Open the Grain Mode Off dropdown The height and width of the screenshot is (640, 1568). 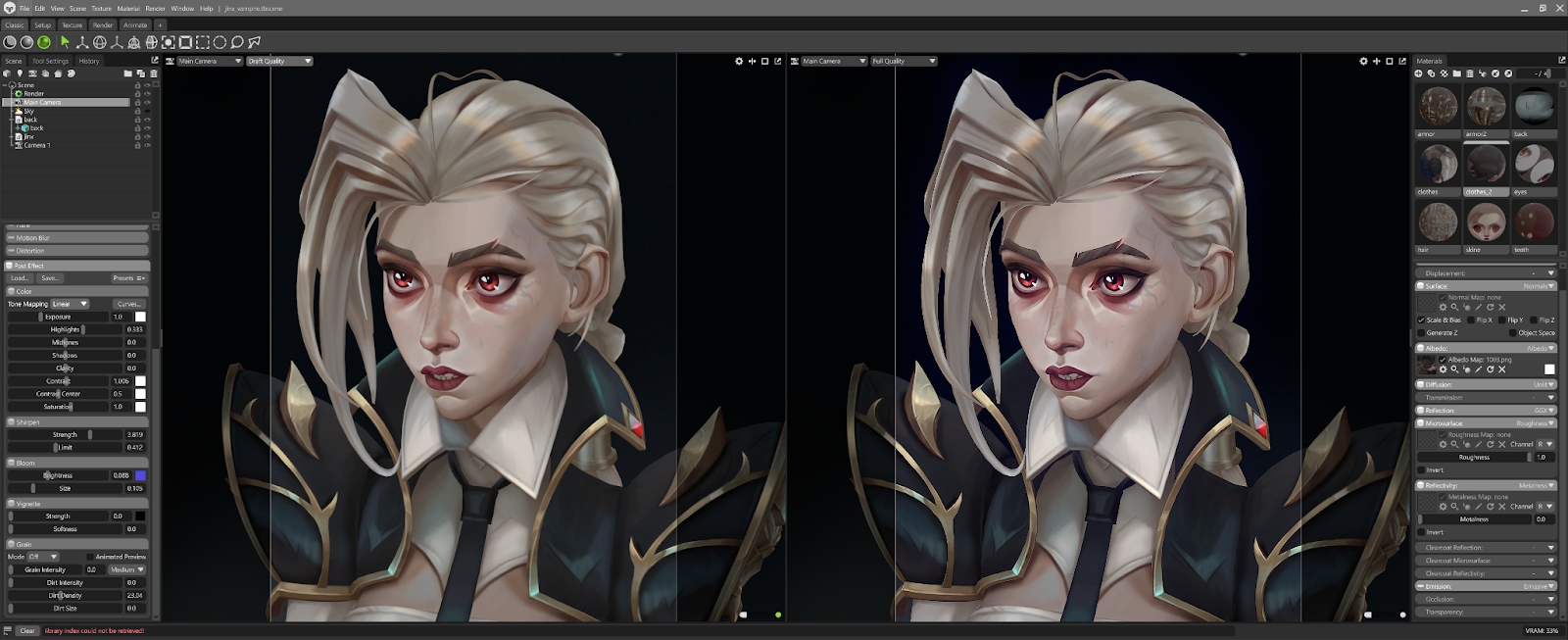tap(43, 557)
